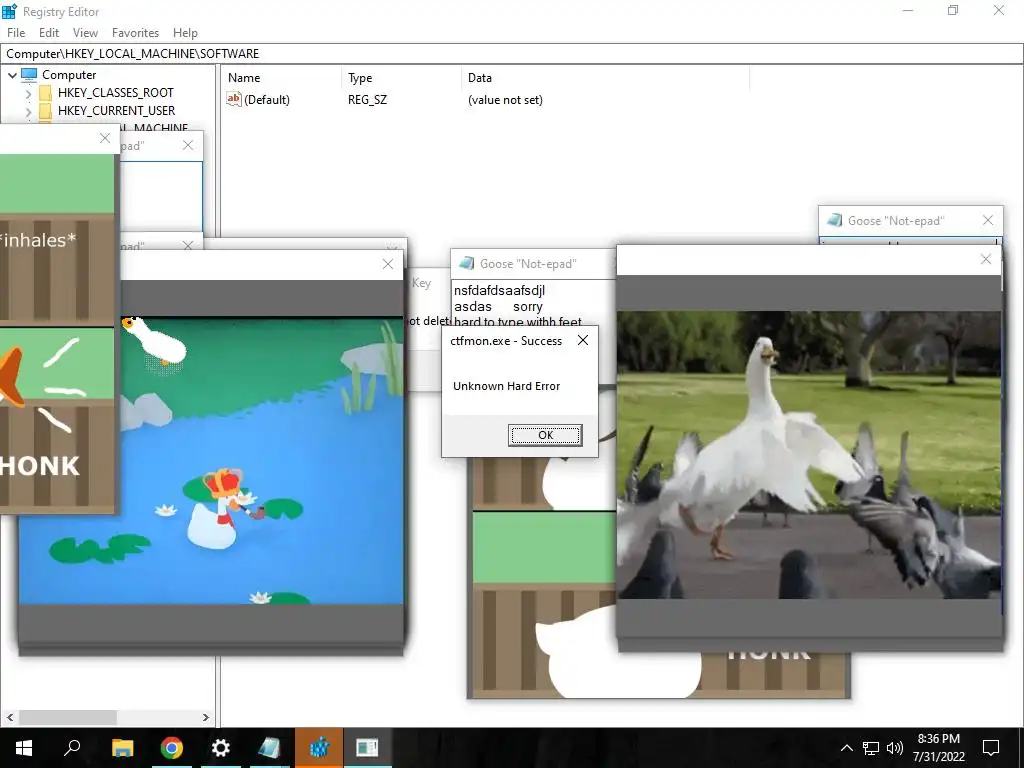Minimize the Registry Editor window
Screen dimensions: 1024x768
[x=908, y=11]
